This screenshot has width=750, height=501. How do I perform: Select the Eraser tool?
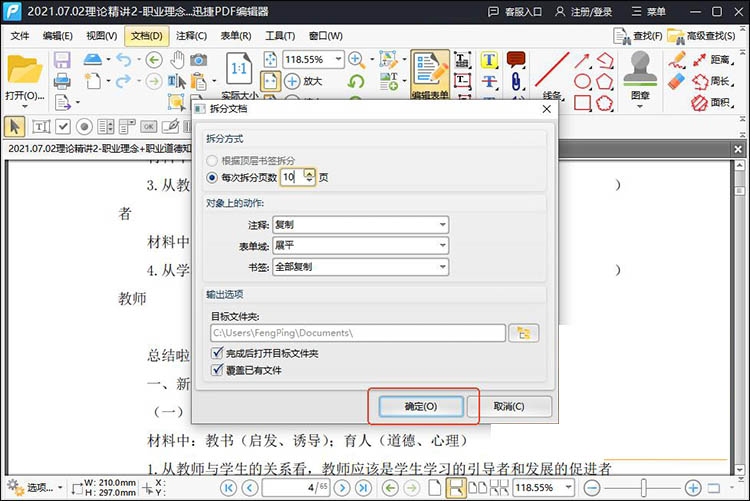[x=677, y=81]
